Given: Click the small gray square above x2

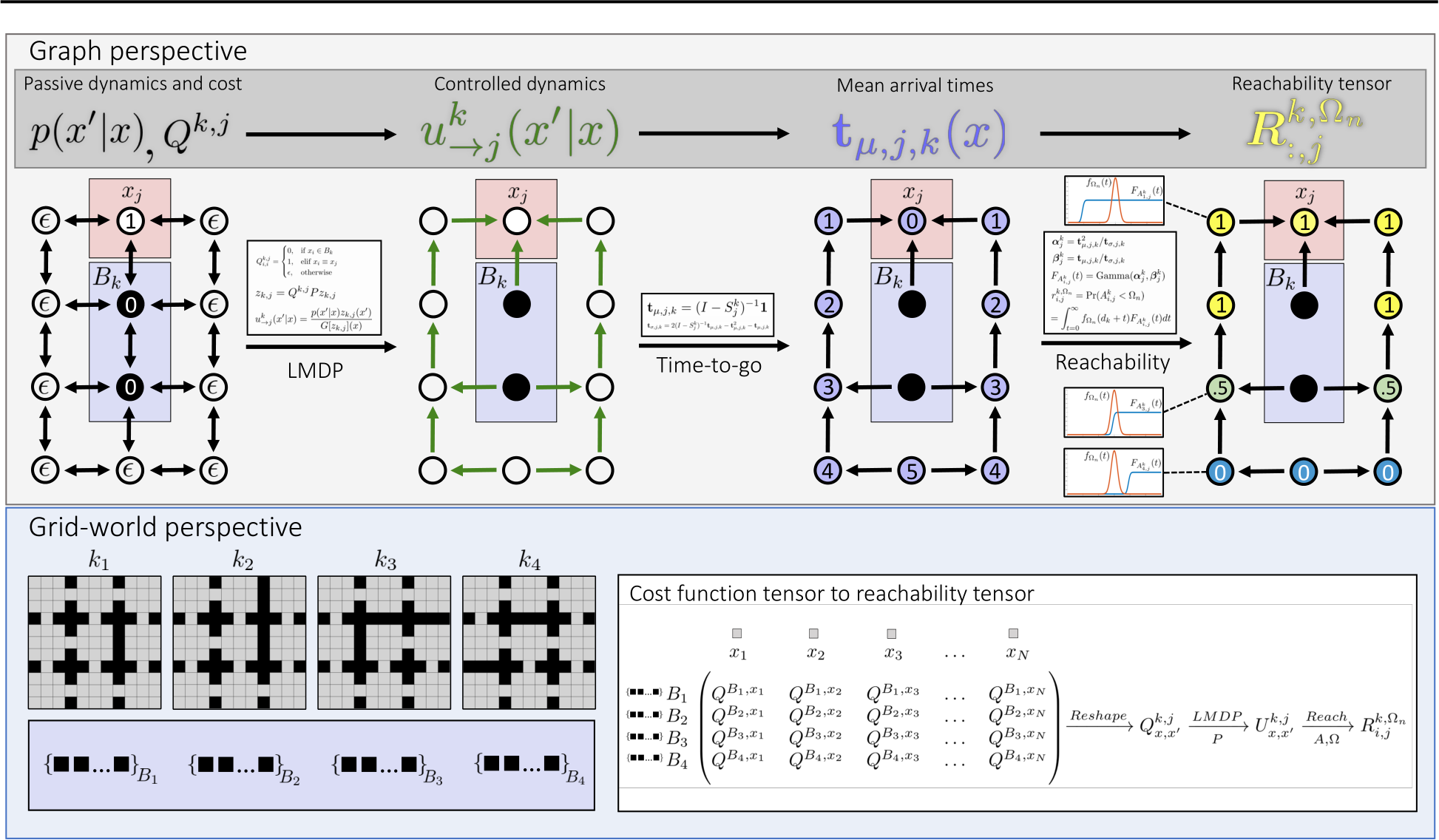Looking at the screenshot, I should coord(813,633).
